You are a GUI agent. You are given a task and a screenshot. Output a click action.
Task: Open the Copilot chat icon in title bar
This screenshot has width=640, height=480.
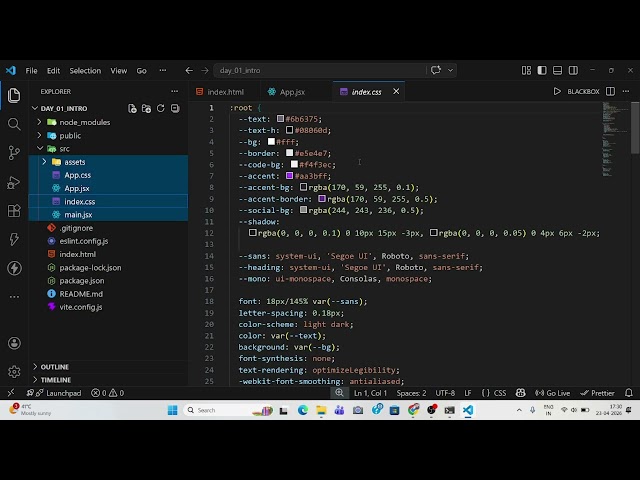point(436,70)
